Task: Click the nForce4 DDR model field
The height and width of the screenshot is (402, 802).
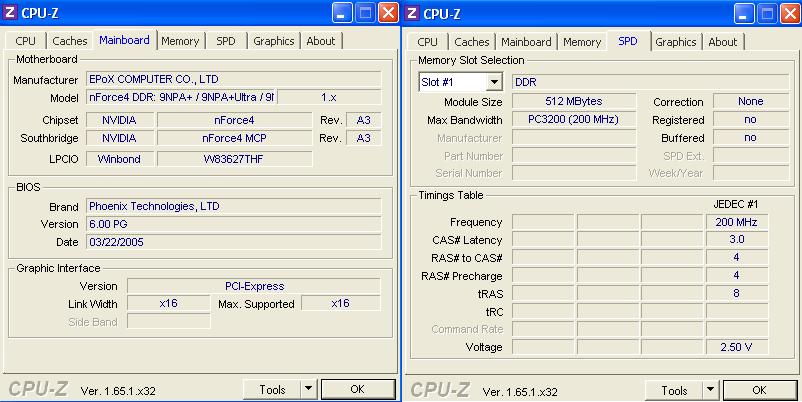Action: [x=182, y=97]
